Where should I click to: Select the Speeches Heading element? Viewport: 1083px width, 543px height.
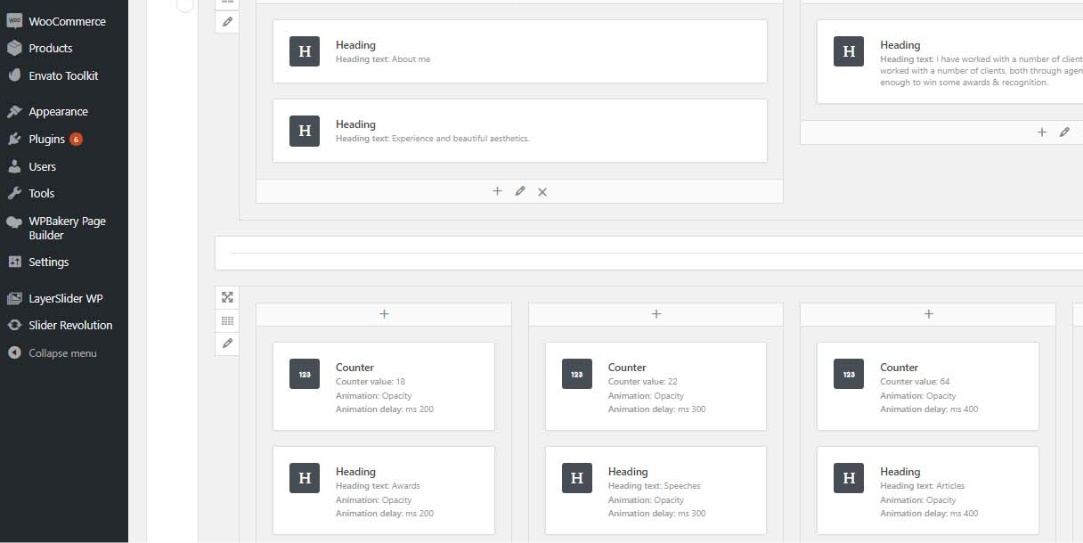click(x=656, y=490)
